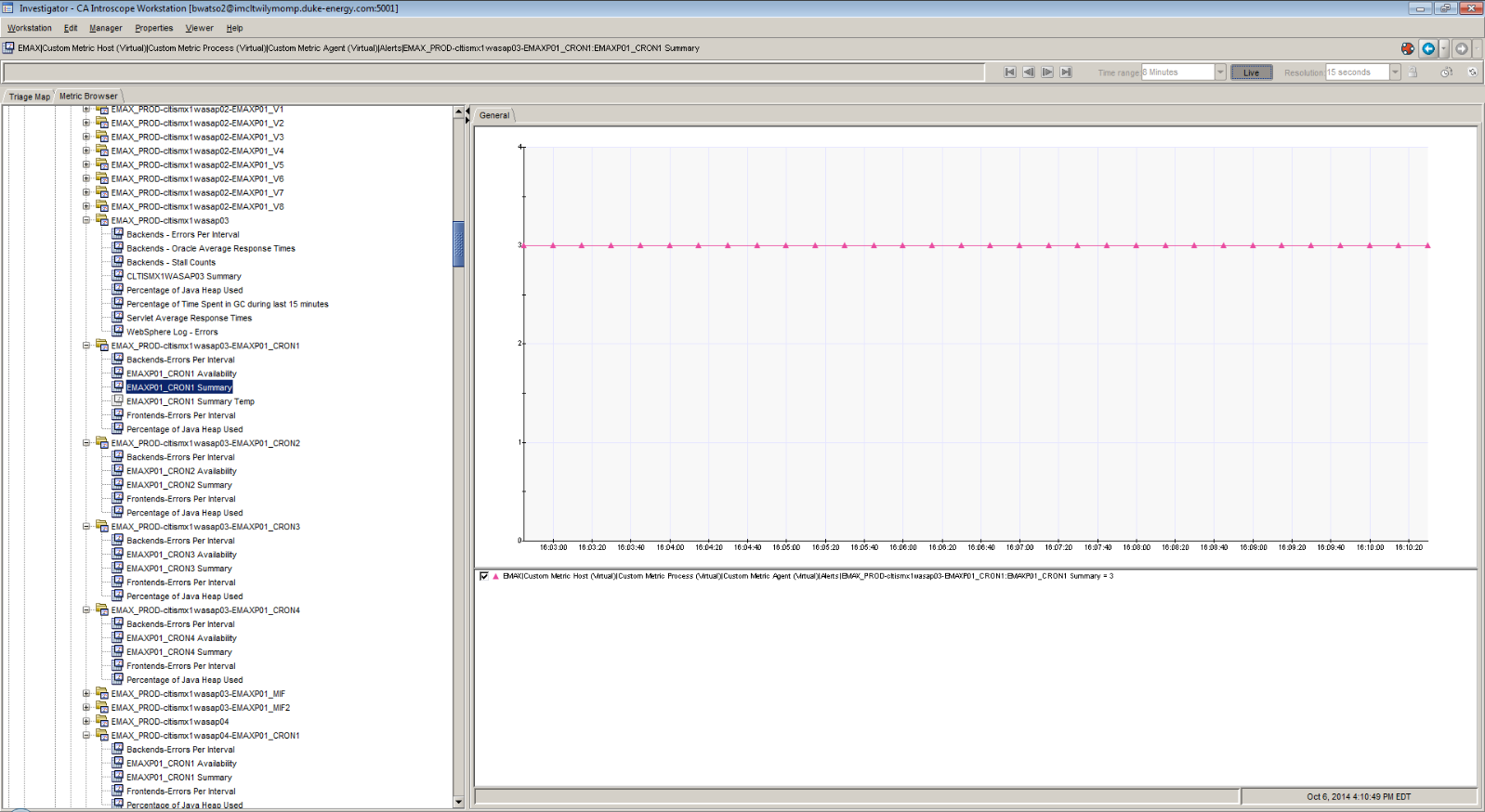1485x812 pixels.
Task: Expand the wasap02-EMAXP01_V7 node
Action: [86, 192]
